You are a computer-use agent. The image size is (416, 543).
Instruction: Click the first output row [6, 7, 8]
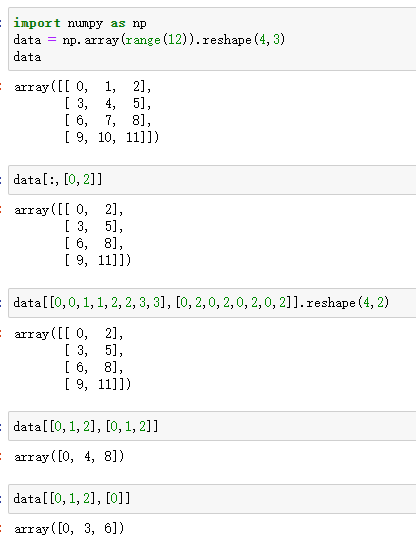(108, 121)
